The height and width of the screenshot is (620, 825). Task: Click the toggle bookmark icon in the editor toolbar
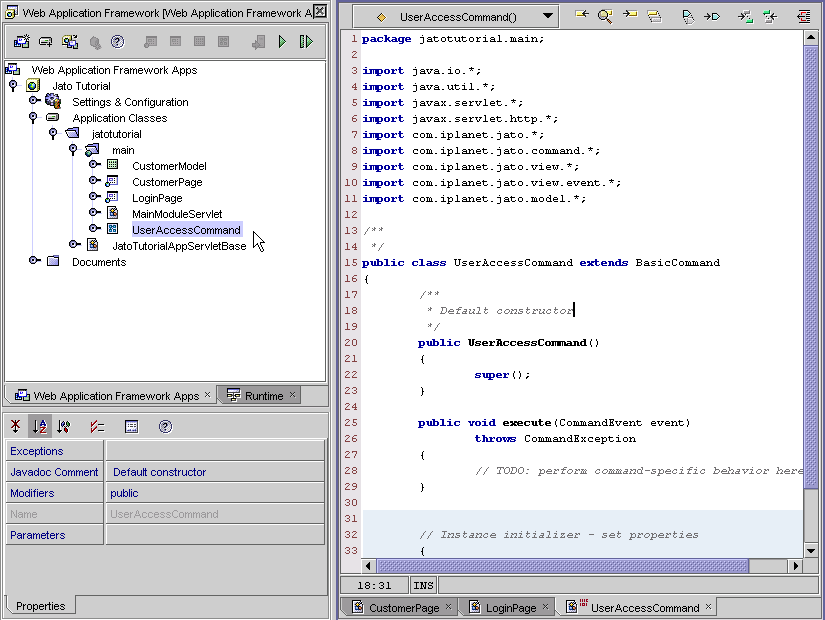tap(688, 17)
